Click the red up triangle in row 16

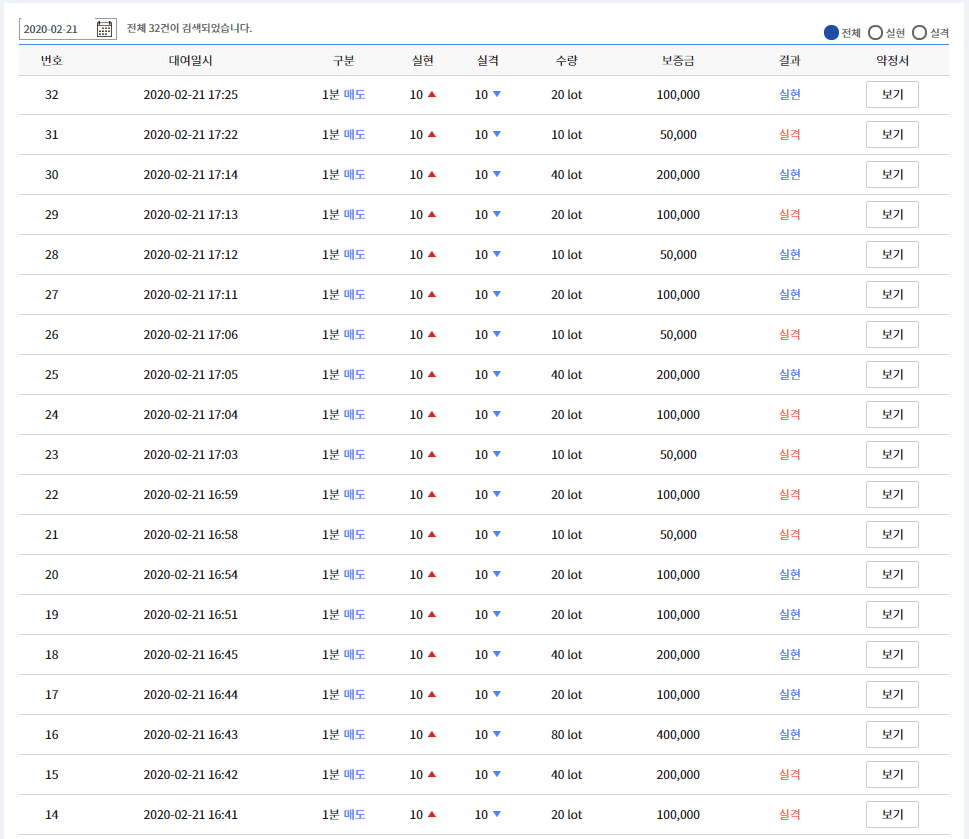point(432,735)
